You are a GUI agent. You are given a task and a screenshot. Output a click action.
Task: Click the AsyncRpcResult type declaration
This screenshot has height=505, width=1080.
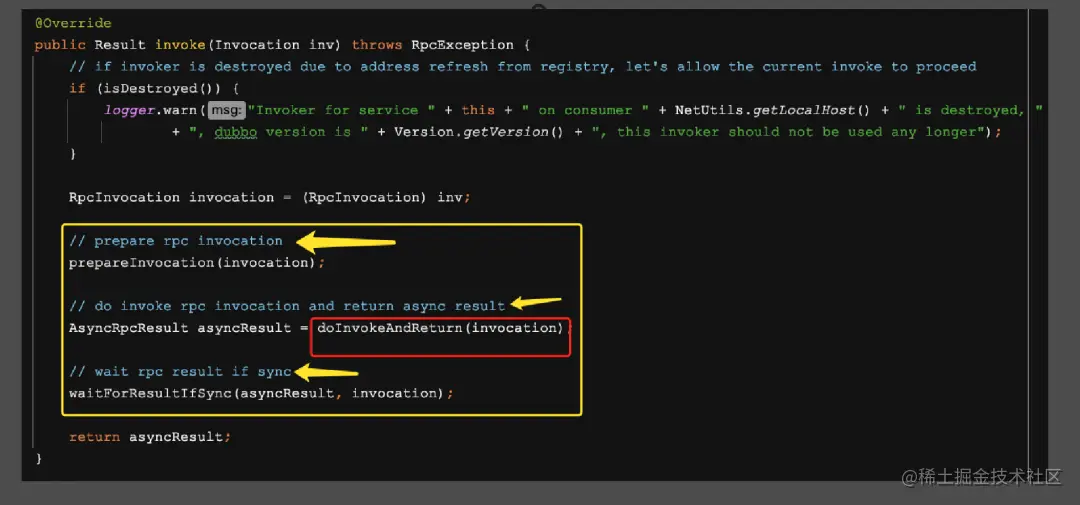click(128, 328)
